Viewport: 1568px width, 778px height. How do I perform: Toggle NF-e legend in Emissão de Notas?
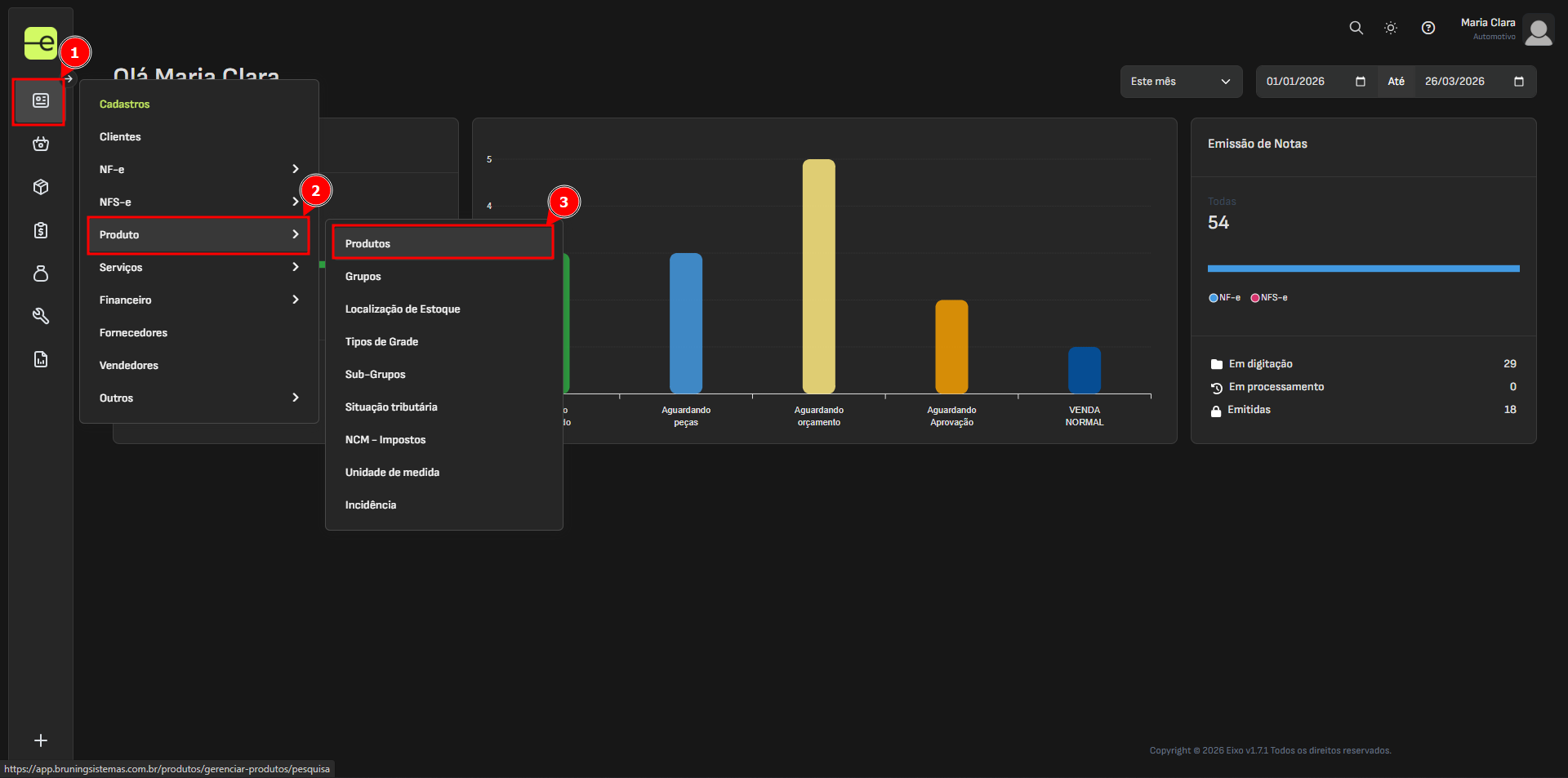pyautogui.click(x=1224, y=298)
